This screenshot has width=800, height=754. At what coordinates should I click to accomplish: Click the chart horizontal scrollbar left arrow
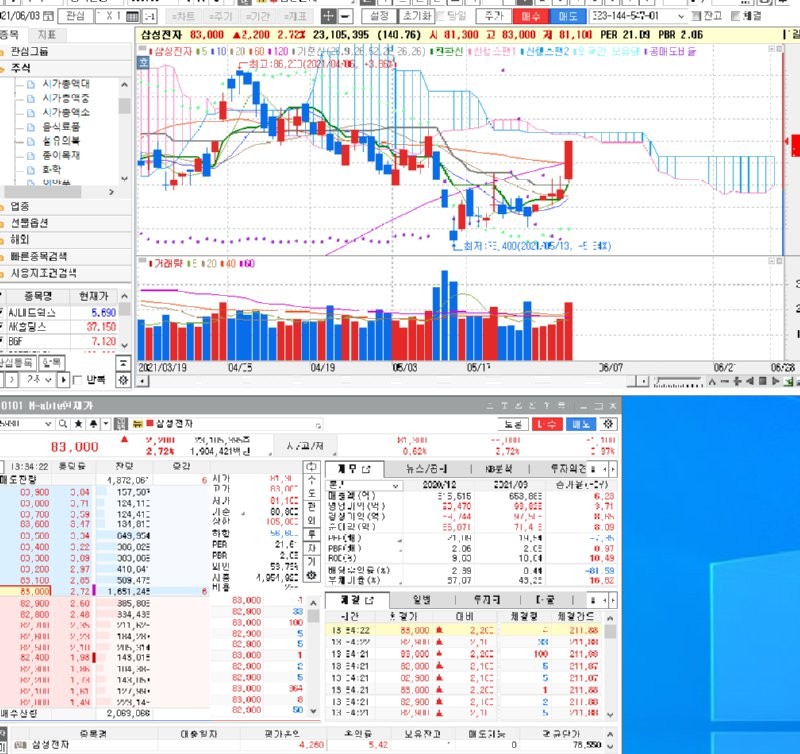pos(143,381)
